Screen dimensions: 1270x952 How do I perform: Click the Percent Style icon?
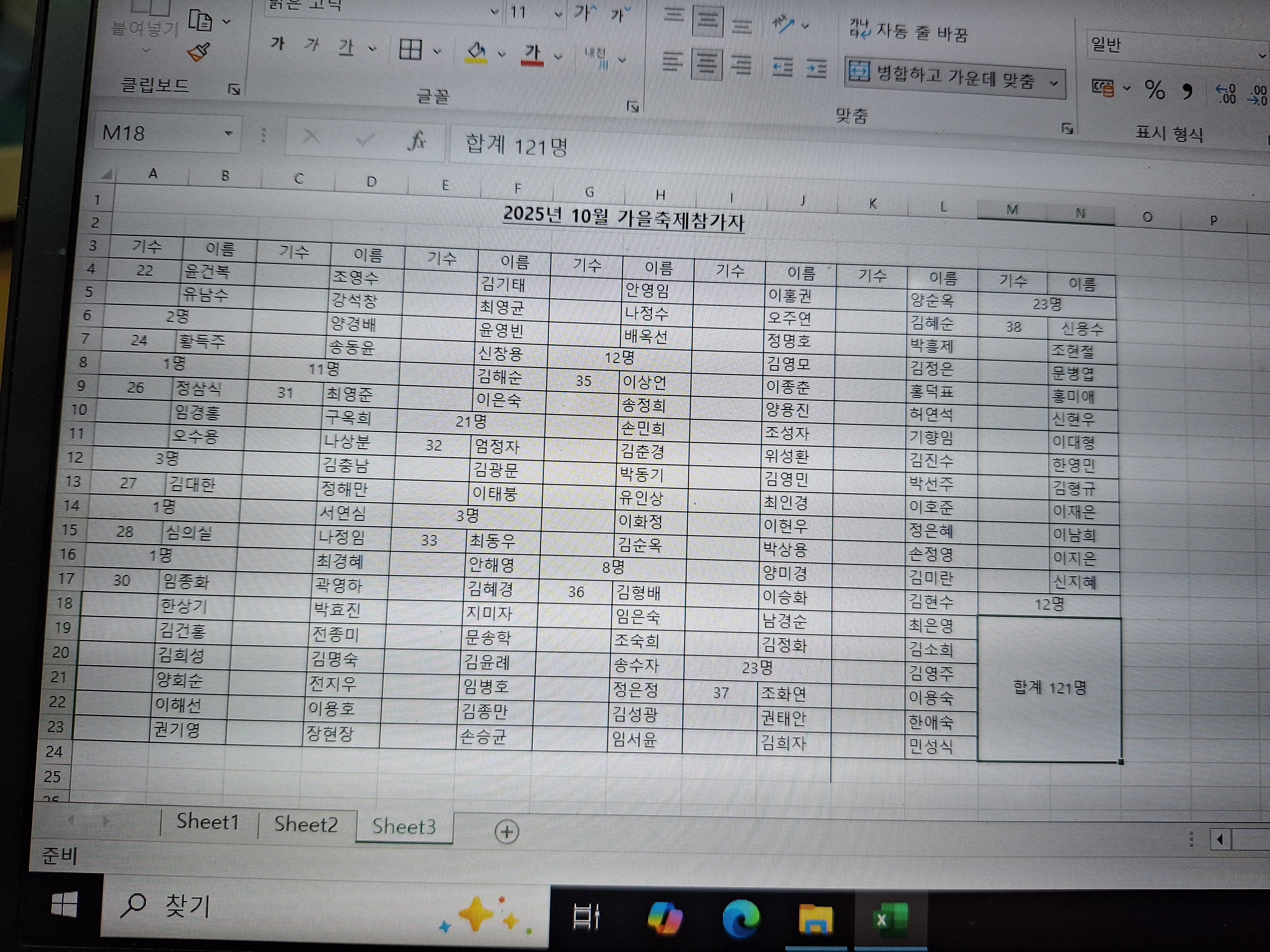click(x=1155, y=90)
